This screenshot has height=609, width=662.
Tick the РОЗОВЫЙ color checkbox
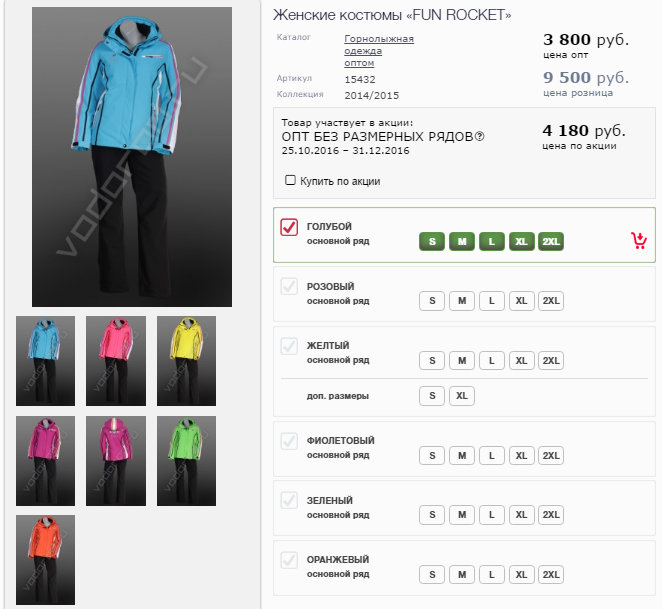coord(289,287)
